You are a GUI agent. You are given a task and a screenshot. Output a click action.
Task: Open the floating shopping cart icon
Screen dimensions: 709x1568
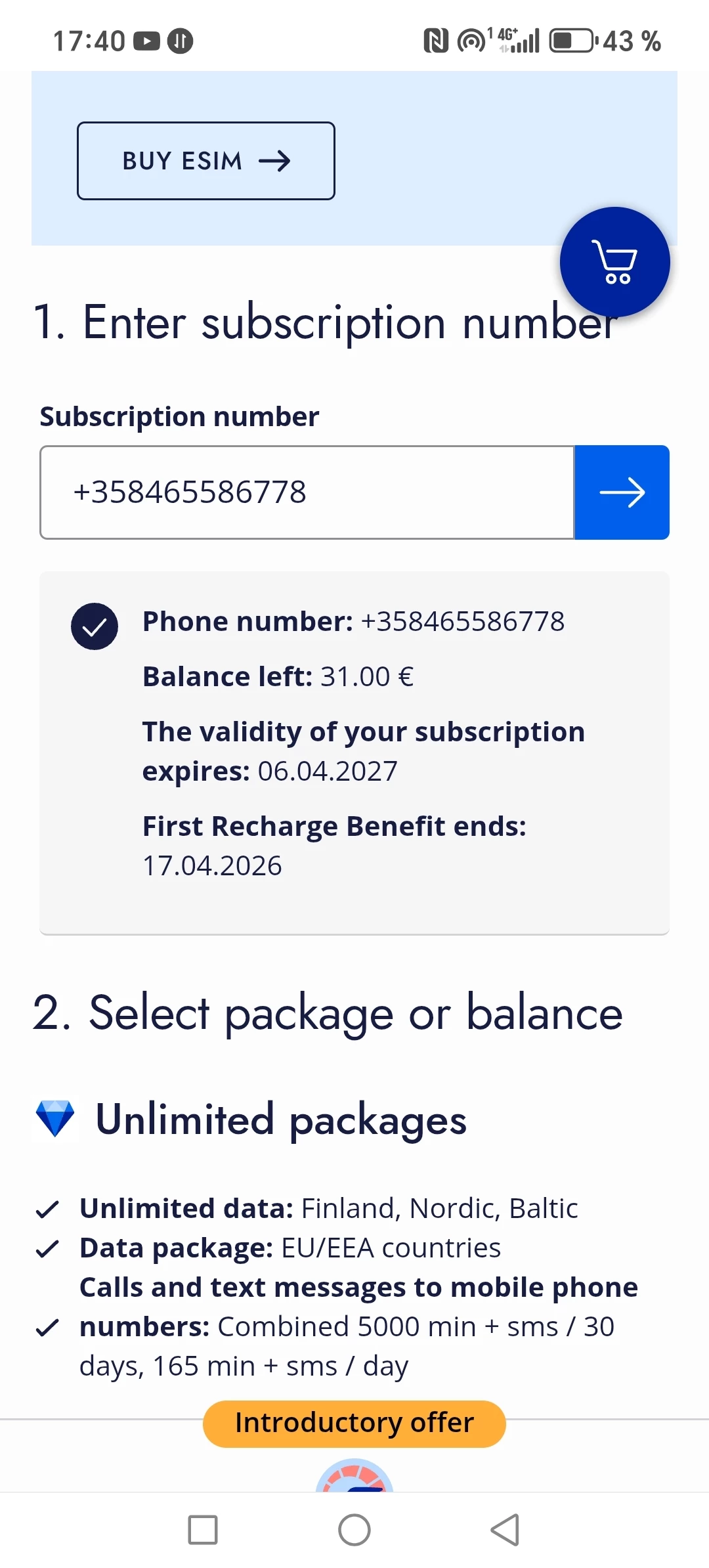[x=614, y=262]
